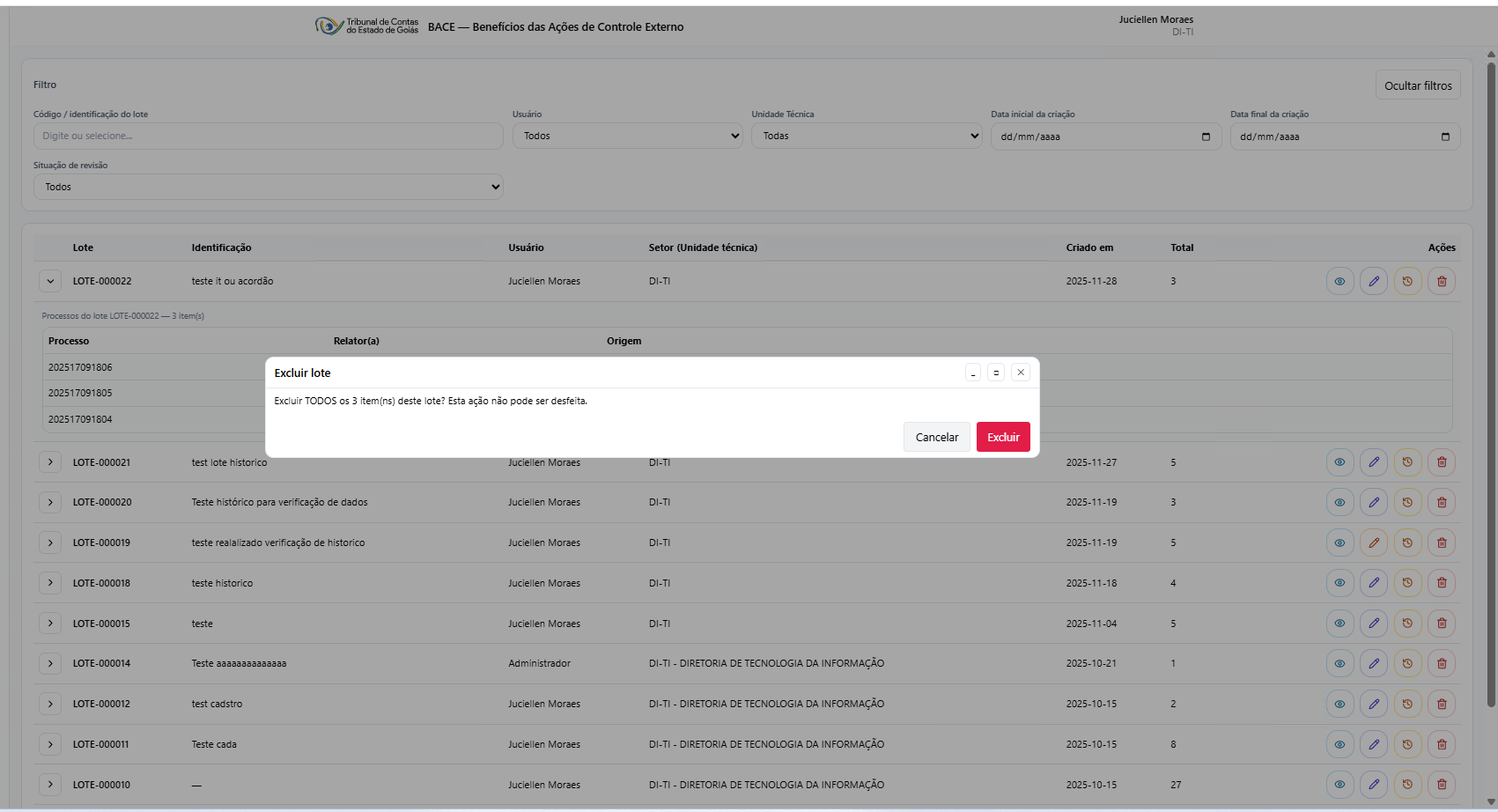Open the Unidade Técnica dropdown

(867, 137)
